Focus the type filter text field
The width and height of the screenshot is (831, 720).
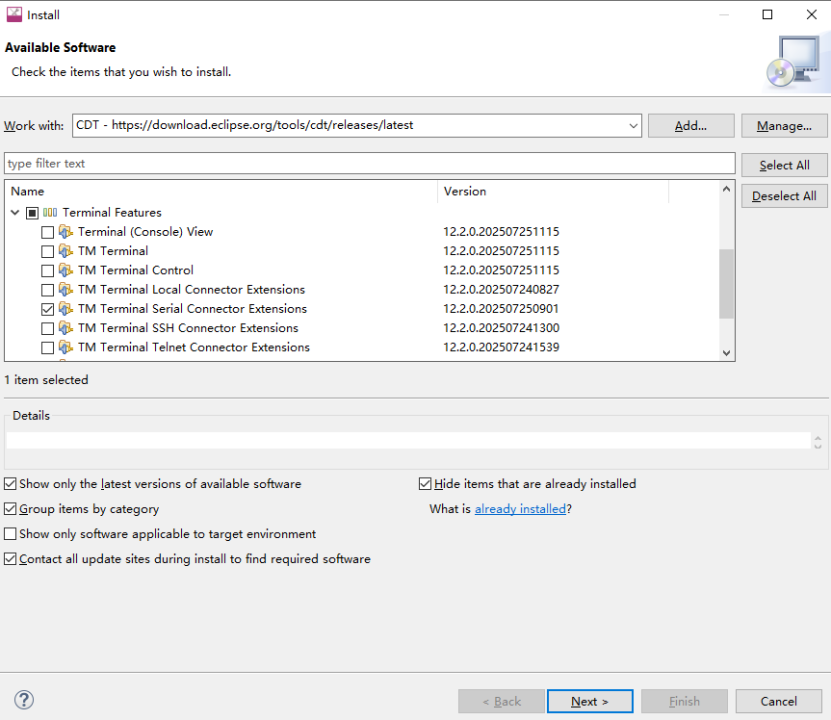tap(370, 163)
